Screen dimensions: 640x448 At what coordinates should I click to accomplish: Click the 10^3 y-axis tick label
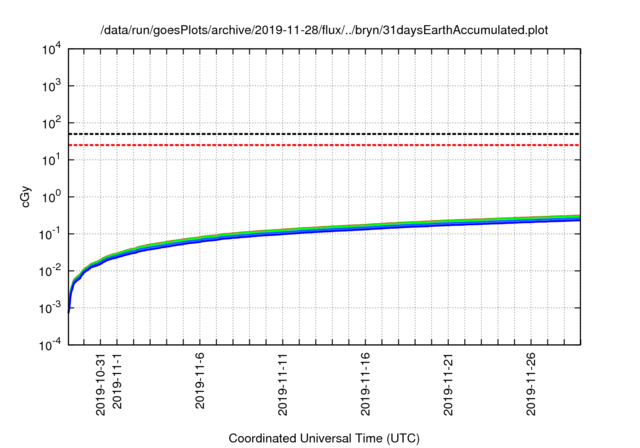[50, 86]
